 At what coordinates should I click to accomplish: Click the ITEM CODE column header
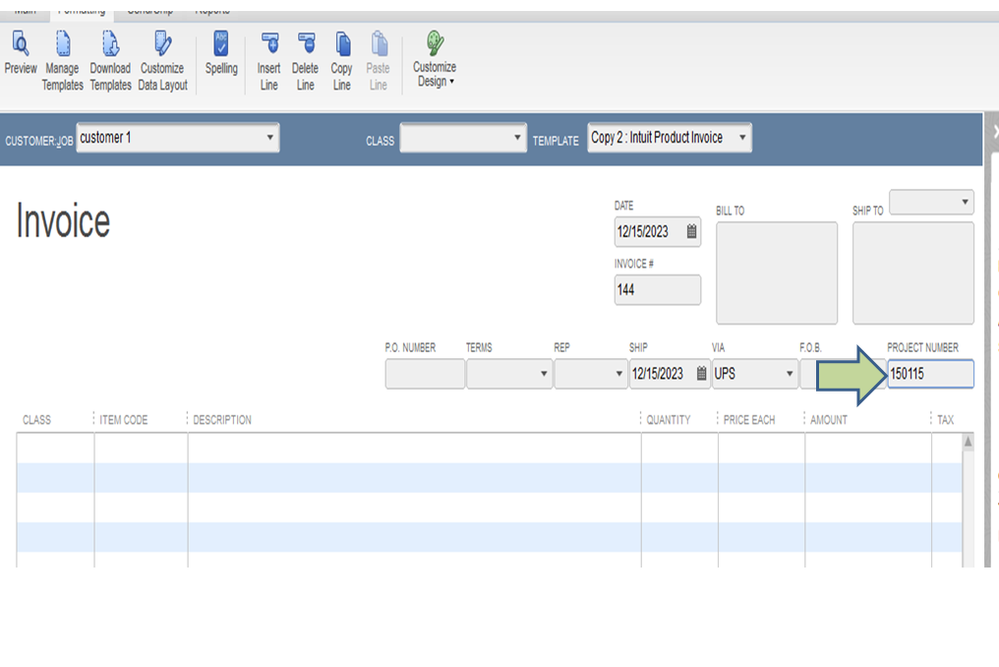pos(124,420)
